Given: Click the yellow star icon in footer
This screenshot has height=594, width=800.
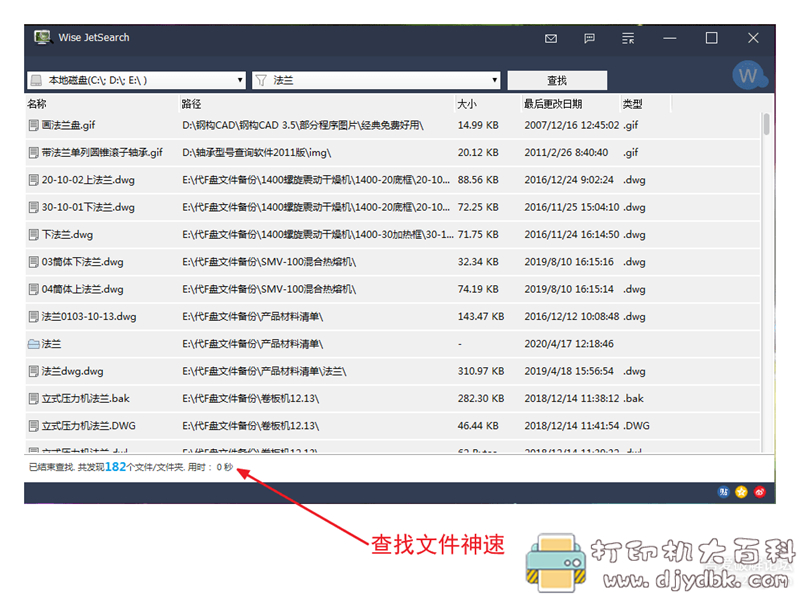Looking at the screenshot, I should pos(741,492).
